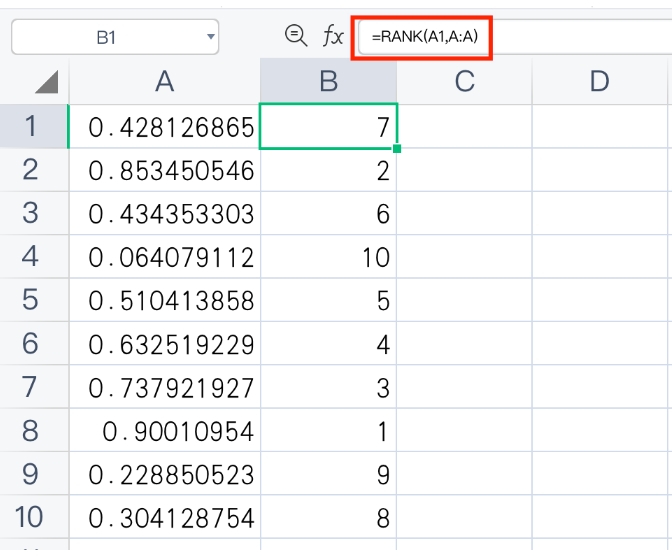
Task: Click cell containing 0.90010954
Action: click(x=165, y=430)
